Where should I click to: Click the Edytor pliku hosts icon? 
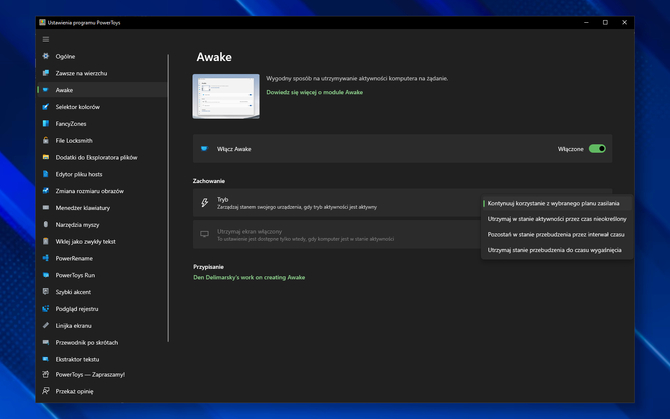46,174
